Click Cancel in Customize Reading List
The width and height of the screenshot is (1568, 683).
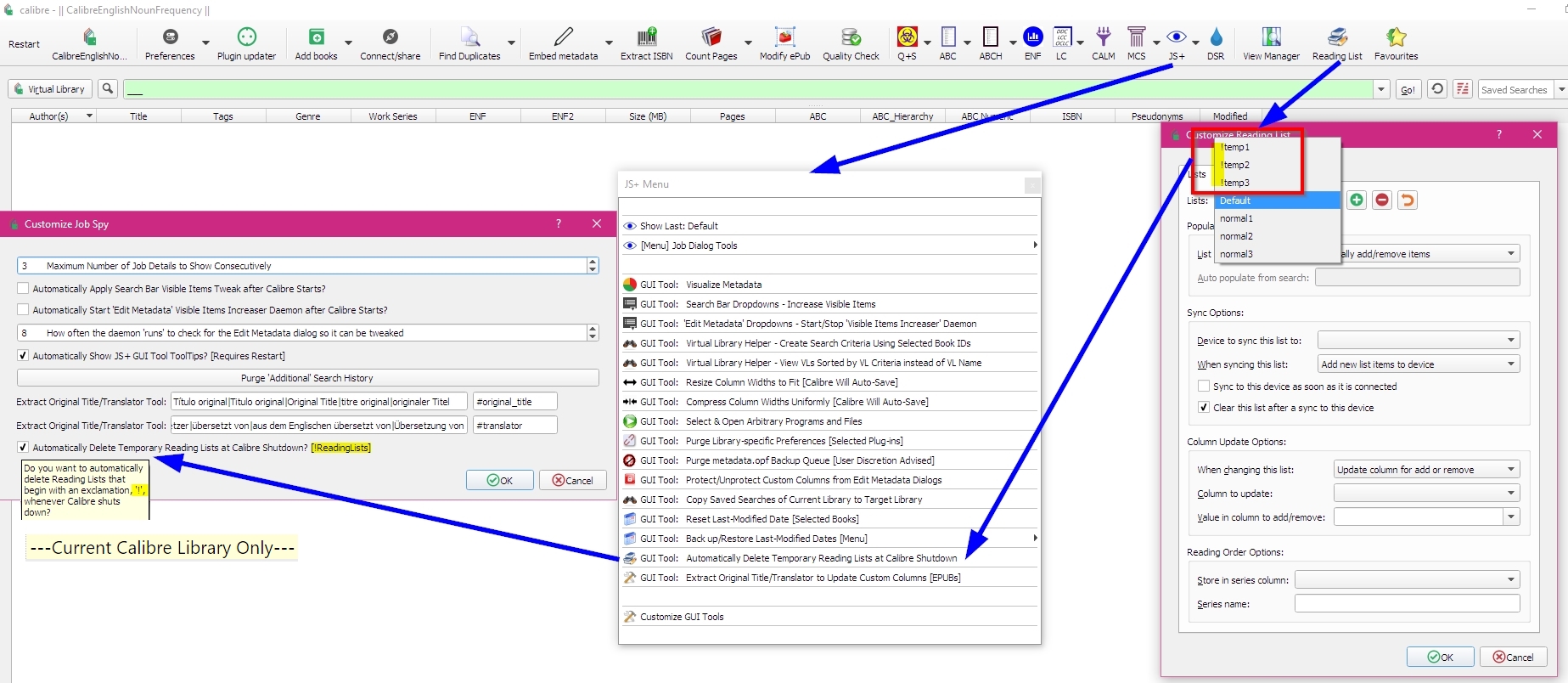tap(1513, 657)
